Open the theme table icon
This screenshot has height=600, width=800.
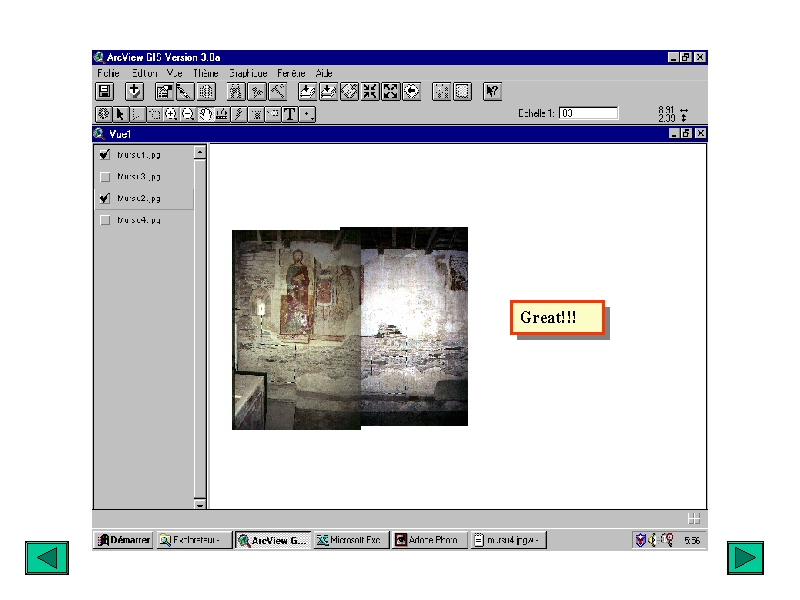(206, 91)
